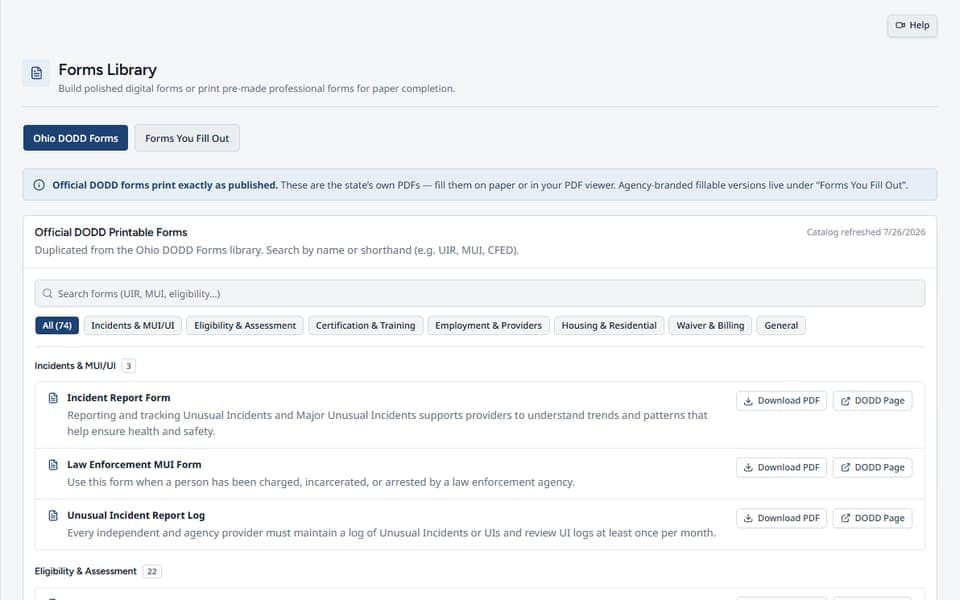The width and height of the screenshot is (960, 600).
Task: Open DODD Page for Unusual Incident Report Log
Action: (872, 519)
